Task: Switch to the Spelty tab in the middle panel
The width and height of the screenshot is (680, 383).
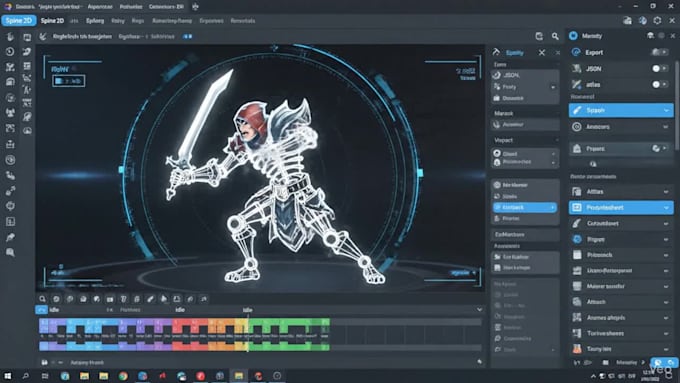Action: [514, 52]
